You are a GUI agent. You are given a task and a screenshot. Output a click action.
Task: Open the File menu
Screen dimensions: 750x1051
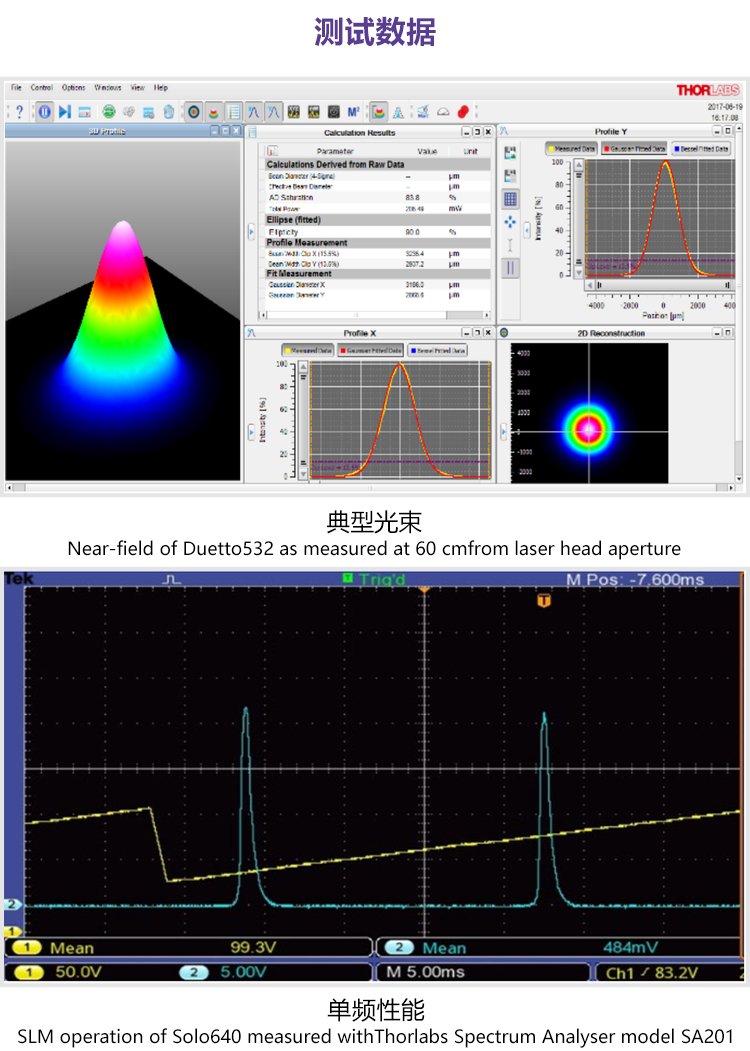[16, 88]
